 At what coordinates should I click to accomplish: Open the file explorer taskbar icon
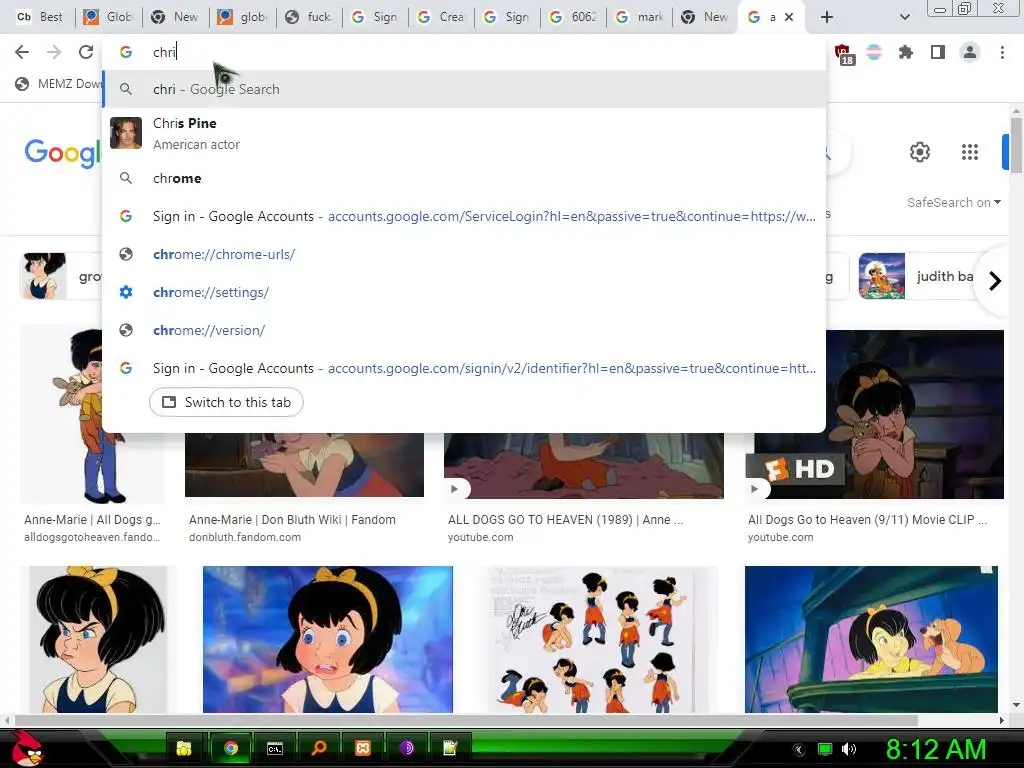click(x=184, y=748)
